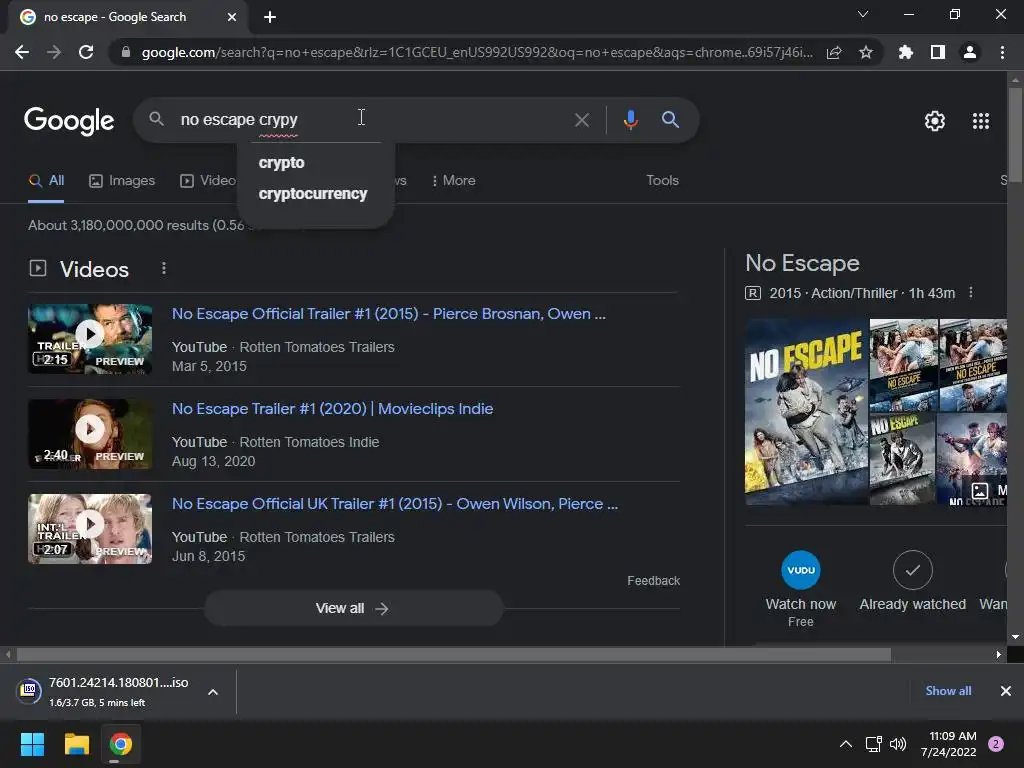
Task: Open the site security padlock info
Action: tap(126, 52)
